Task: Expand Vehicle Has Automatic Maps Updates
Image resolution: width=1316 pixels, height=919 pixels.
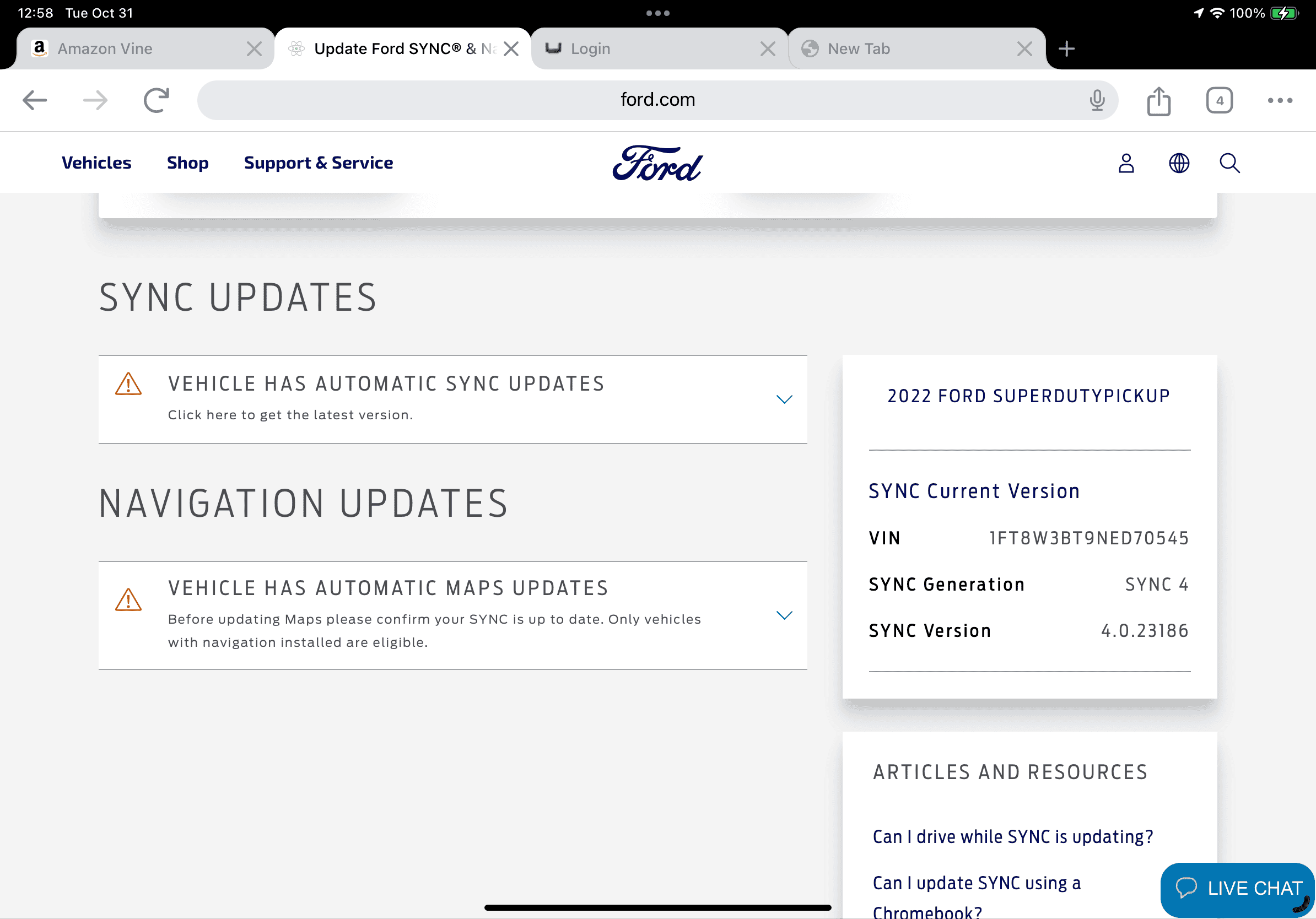Action: 784,615
